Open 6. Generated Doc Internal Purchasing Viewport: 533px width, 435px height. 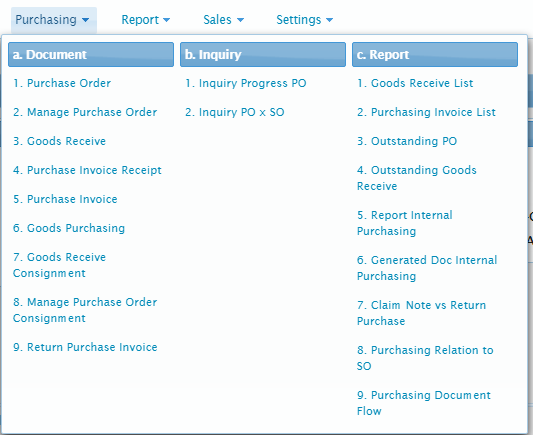pyautogui.click(x=427, y=268)
